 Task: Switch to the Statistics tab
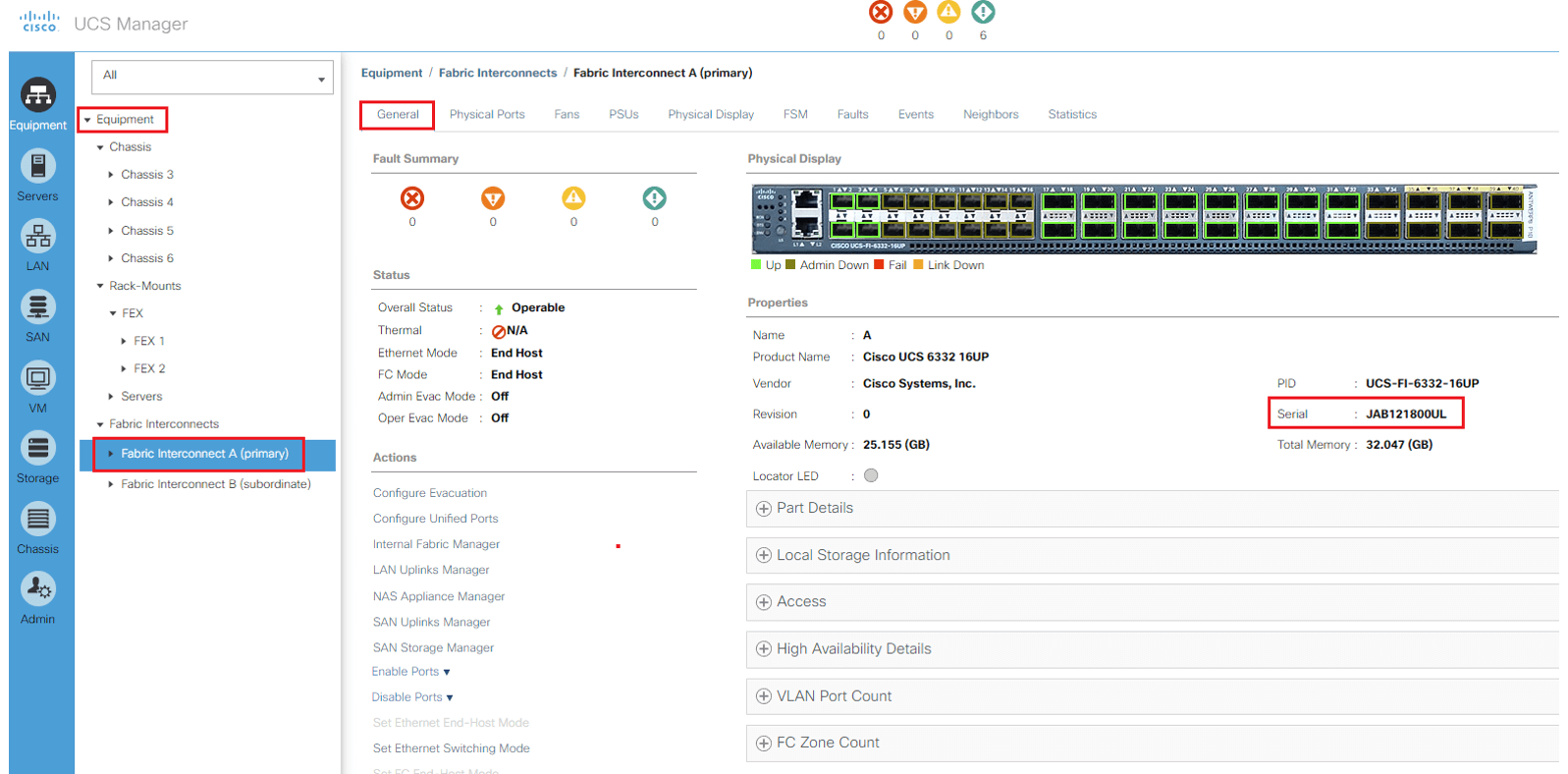pyautogui.click(x=1072, y=115)
